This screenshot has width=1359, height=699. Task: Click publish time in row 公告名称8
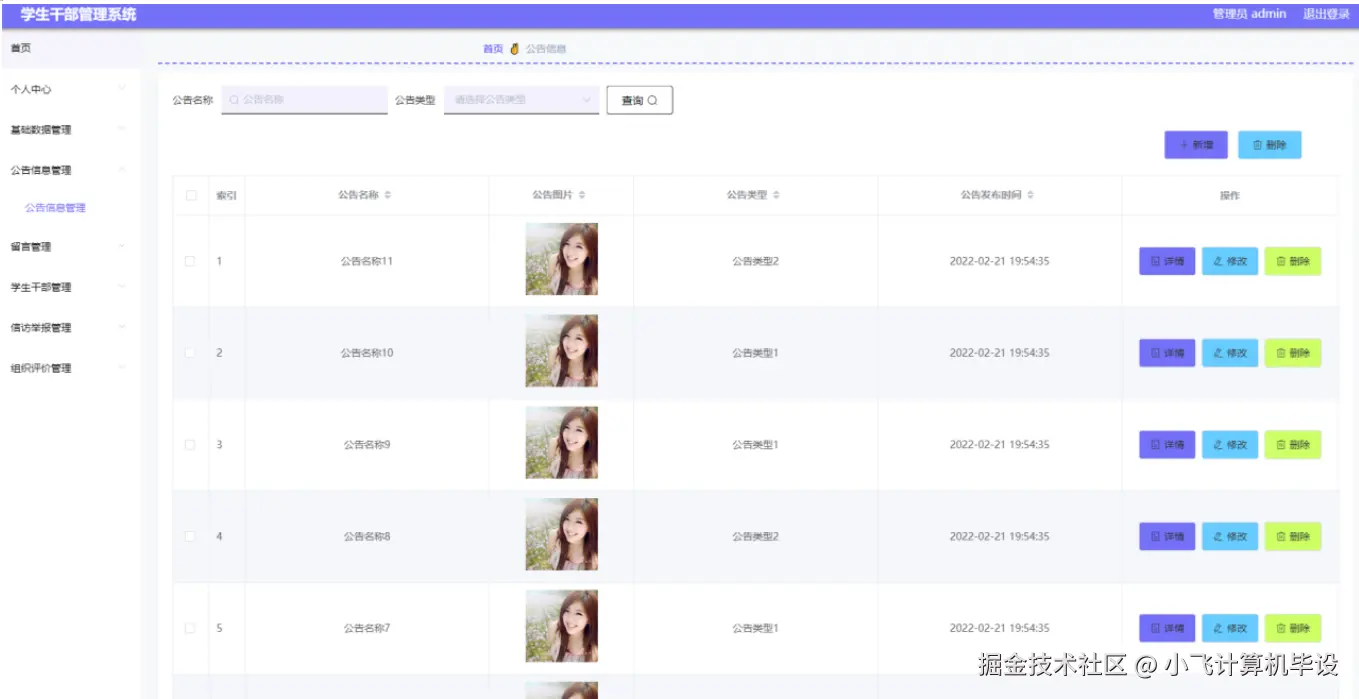click(x=999, y=537)
